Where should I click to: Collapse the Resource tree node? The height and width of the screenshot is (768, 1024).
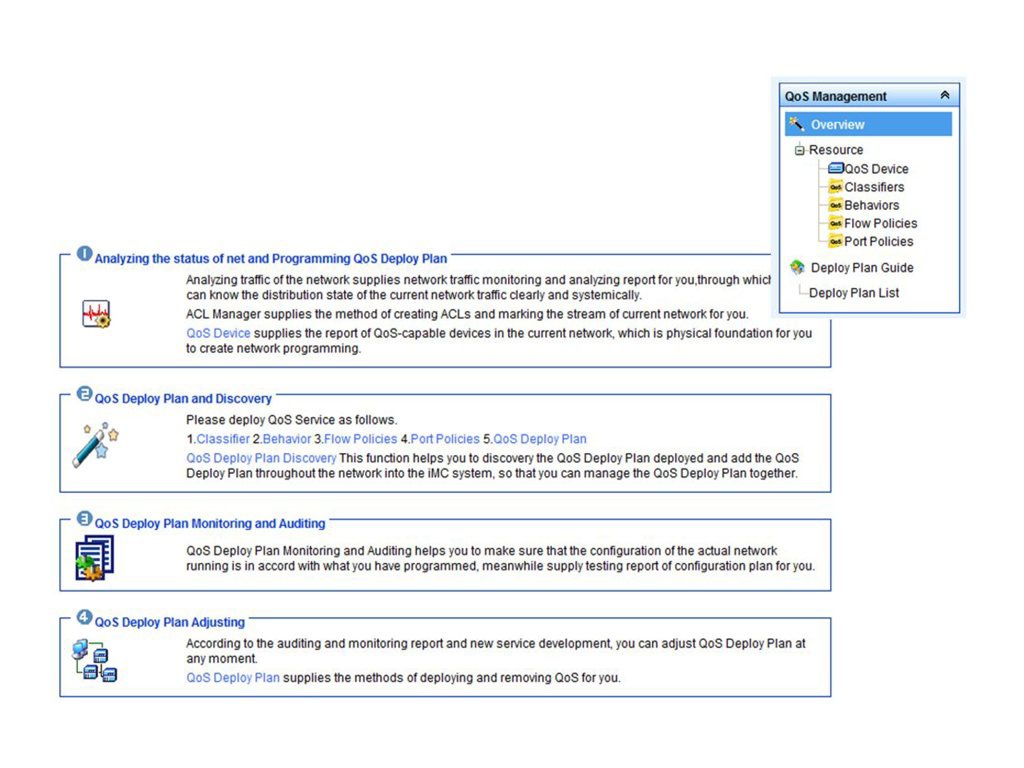pyautogui.click(x=799, y=150)
